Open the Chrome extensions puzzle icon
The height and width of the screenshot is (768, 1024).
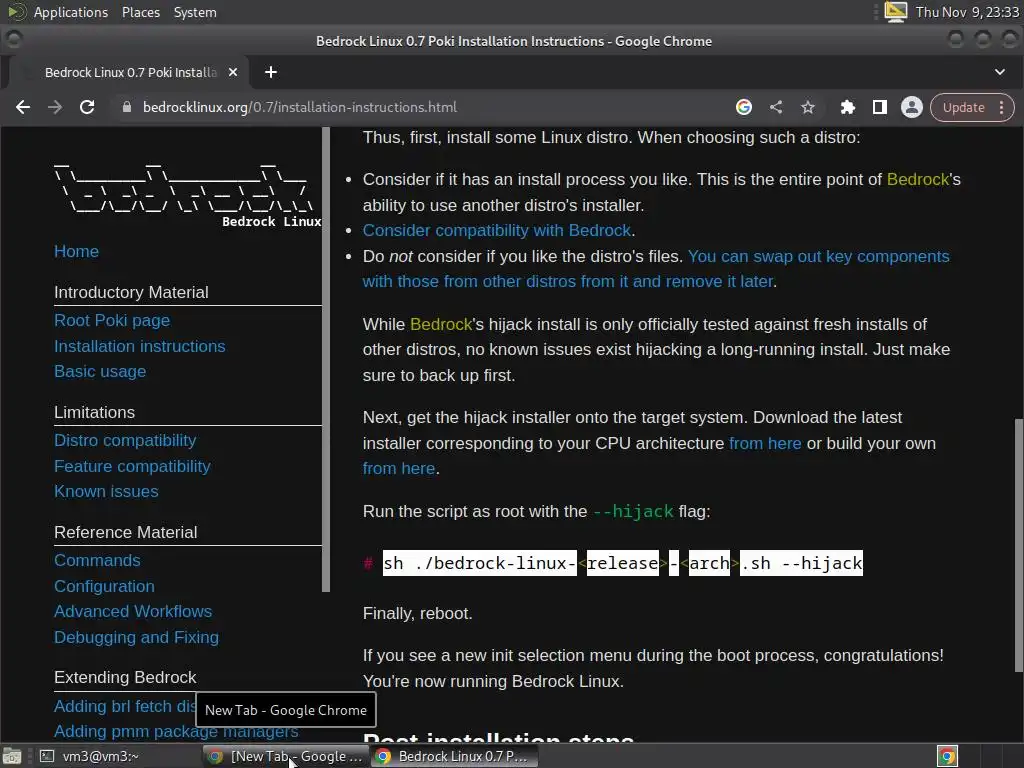point(848,107)
